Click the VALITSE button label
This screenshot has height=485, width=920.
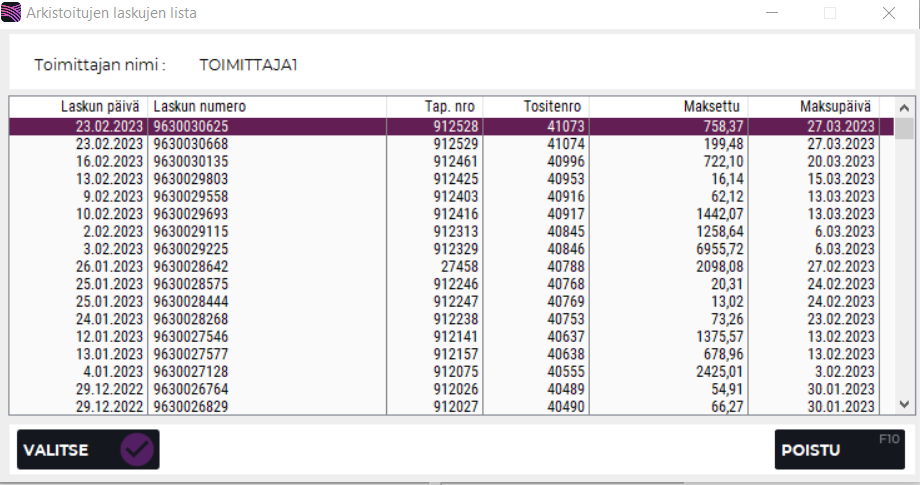(x=56, y=450)
